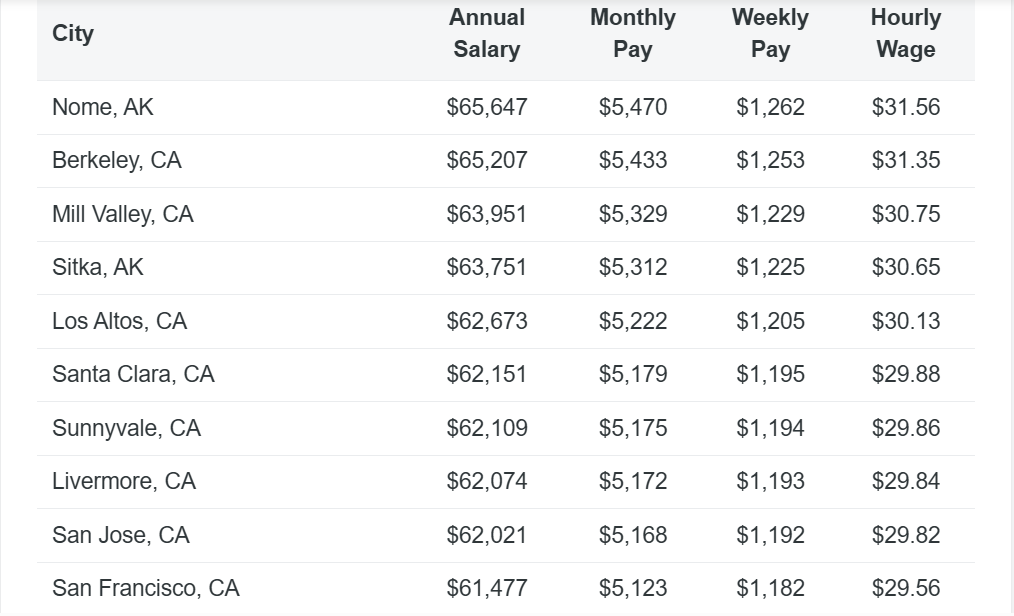This screenshot has width=1014, height=616.
Task: Select the Sunnyvale, CA city cell
Action: tap(127, 428)
